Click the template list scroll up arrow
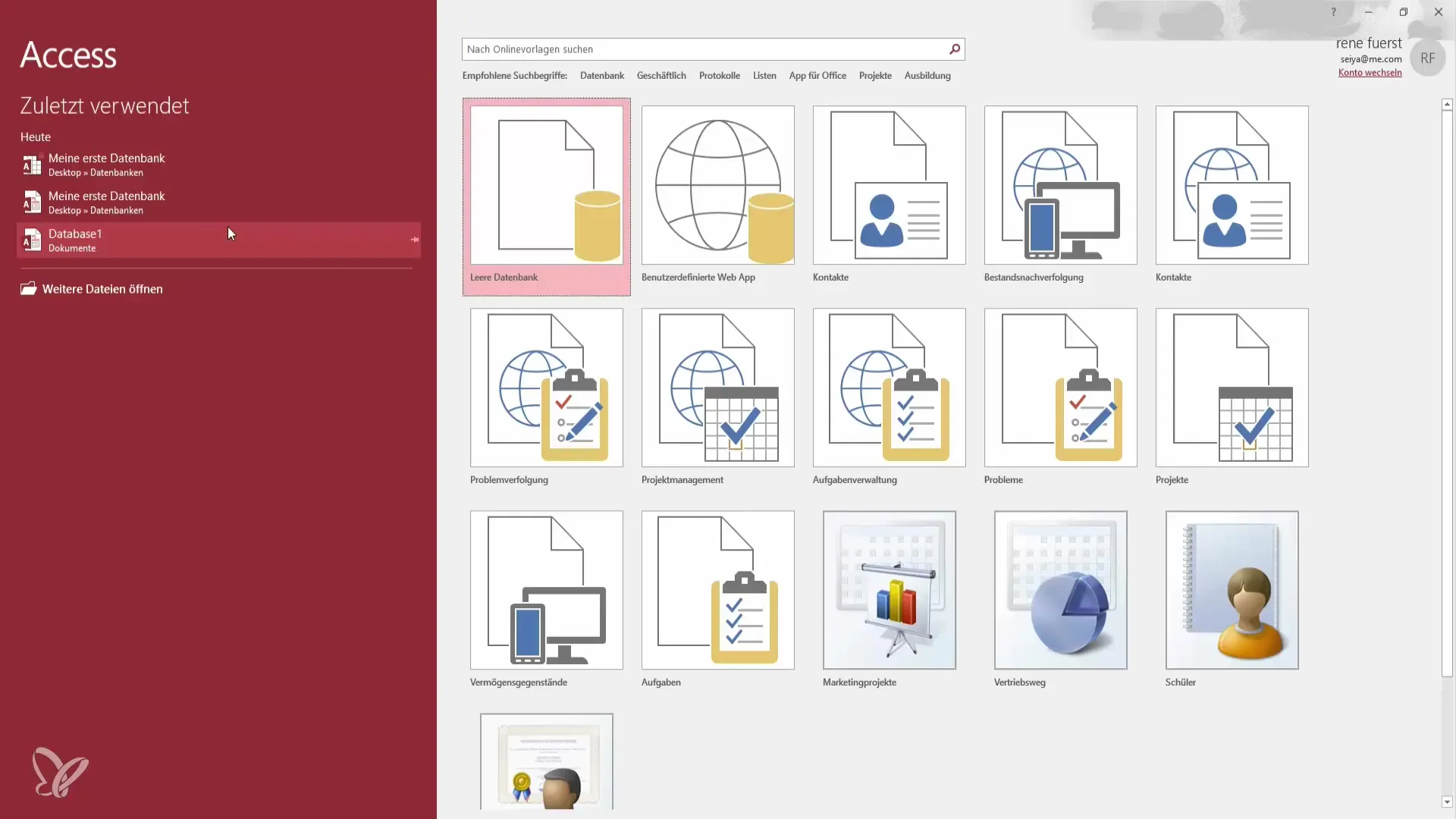The height and width of the screenshot is (819, 1456). tap(1447, 104)
